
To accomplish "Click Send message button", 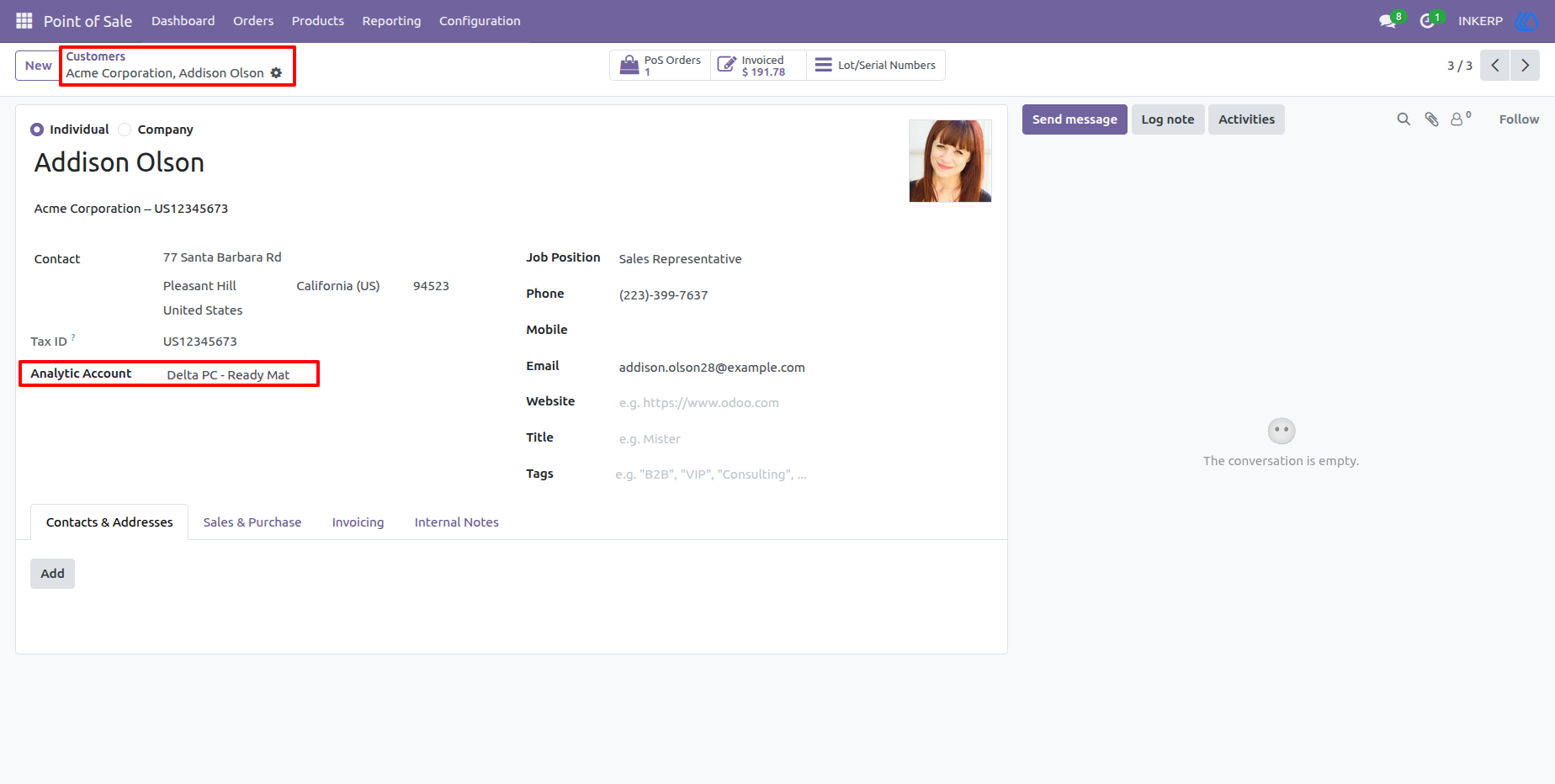I will tap(1075, 119).
